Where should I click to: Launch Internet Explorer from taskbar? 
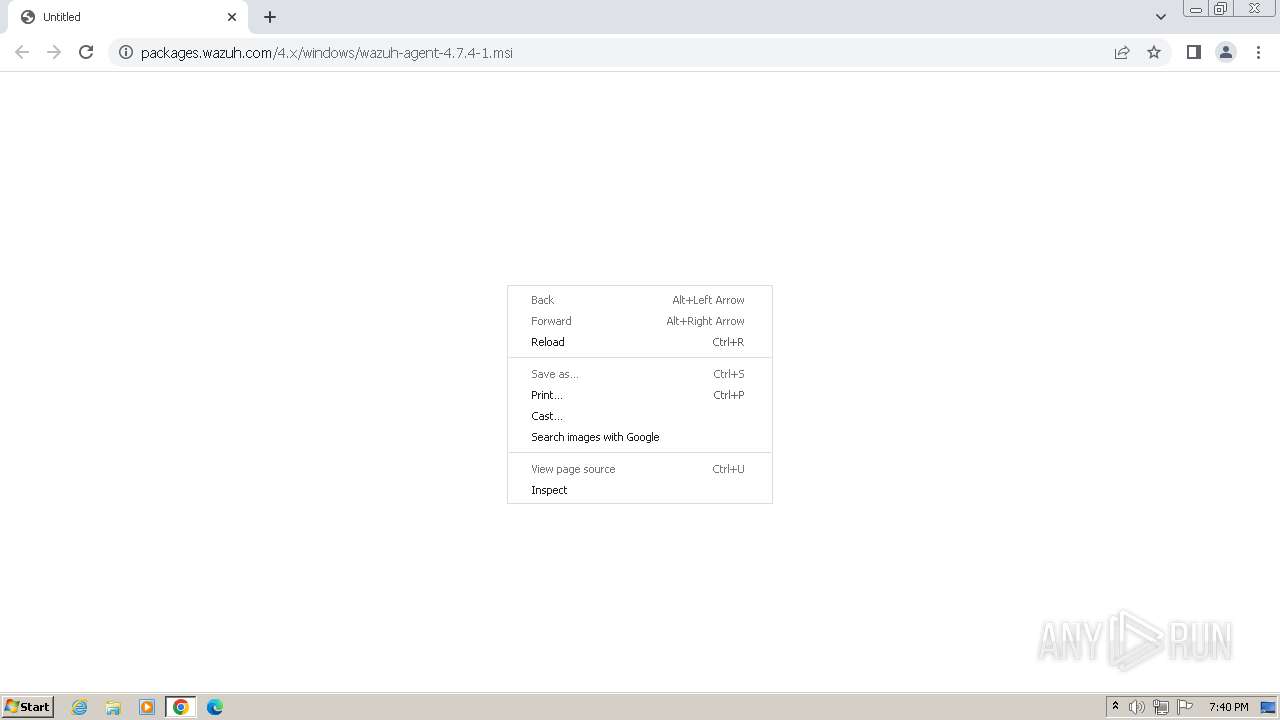[x=80, y=707]
